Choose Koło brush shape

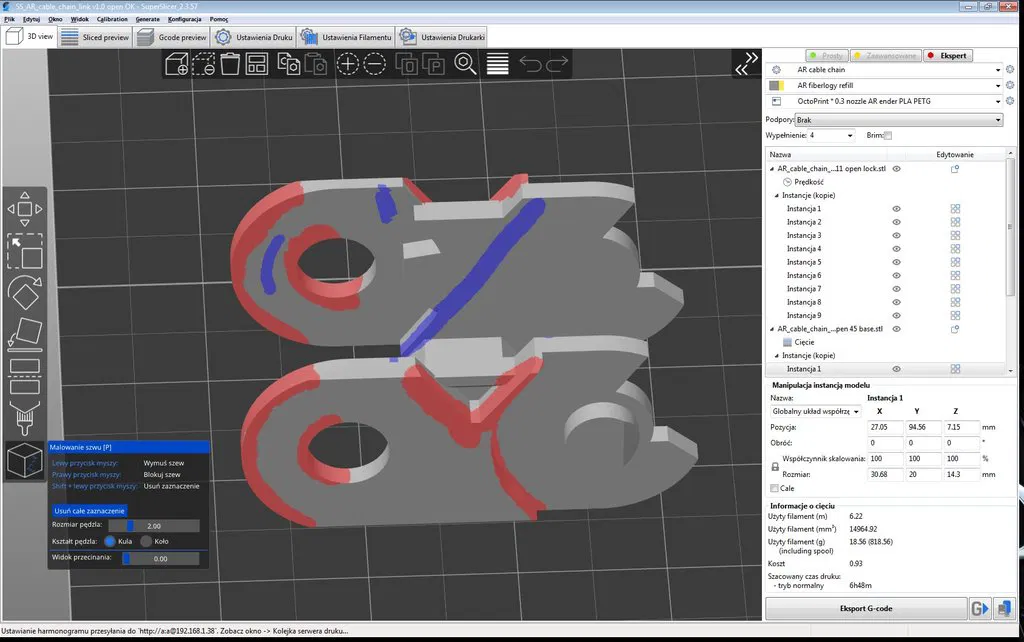click(146, 541)
